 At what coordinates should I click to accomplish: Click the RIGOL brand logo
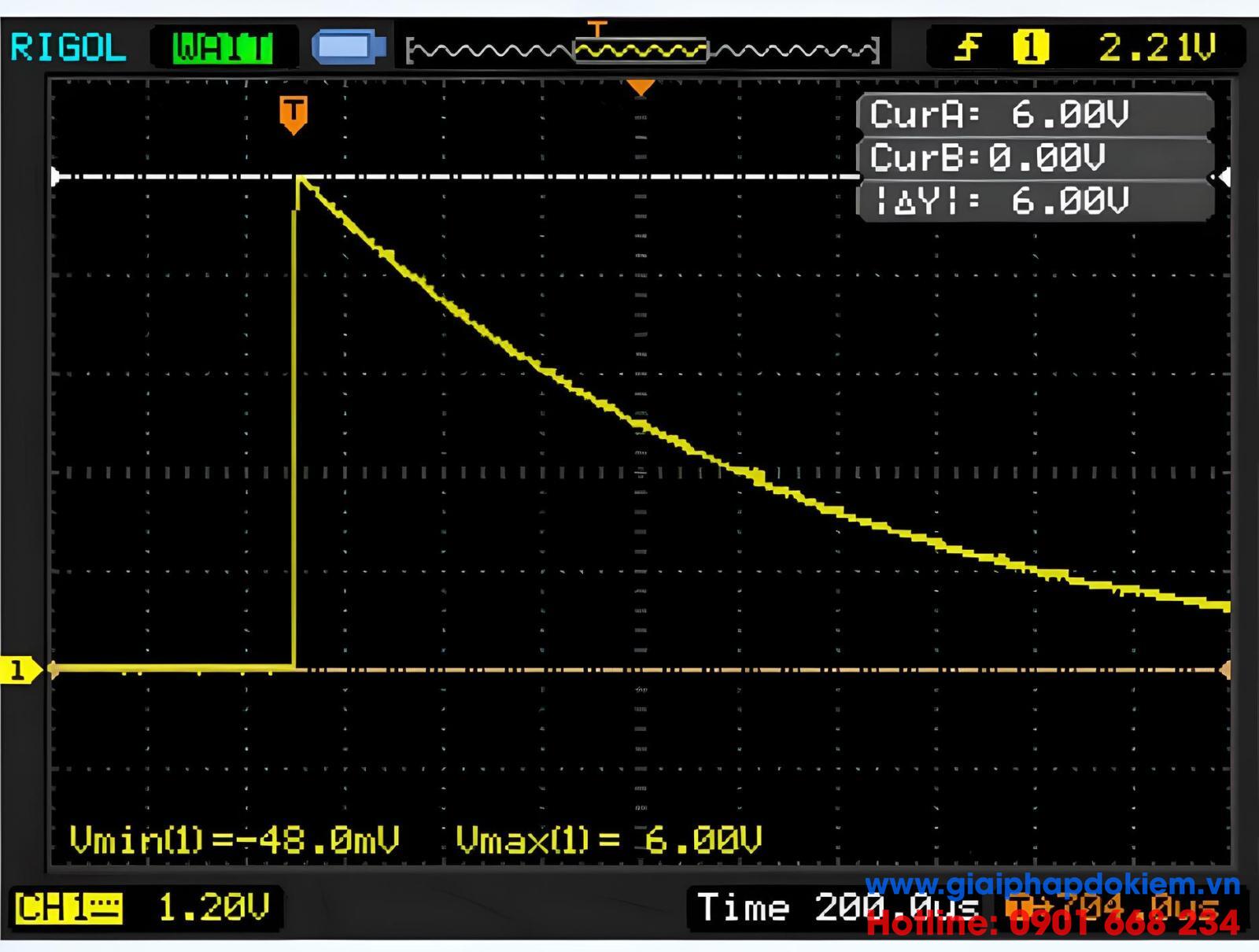tap(68, 48)
